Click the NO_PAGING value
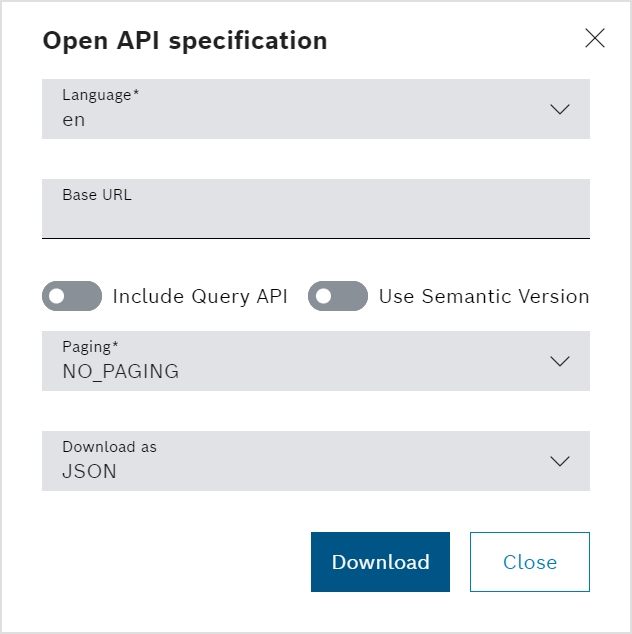 [x=121, y=372]
